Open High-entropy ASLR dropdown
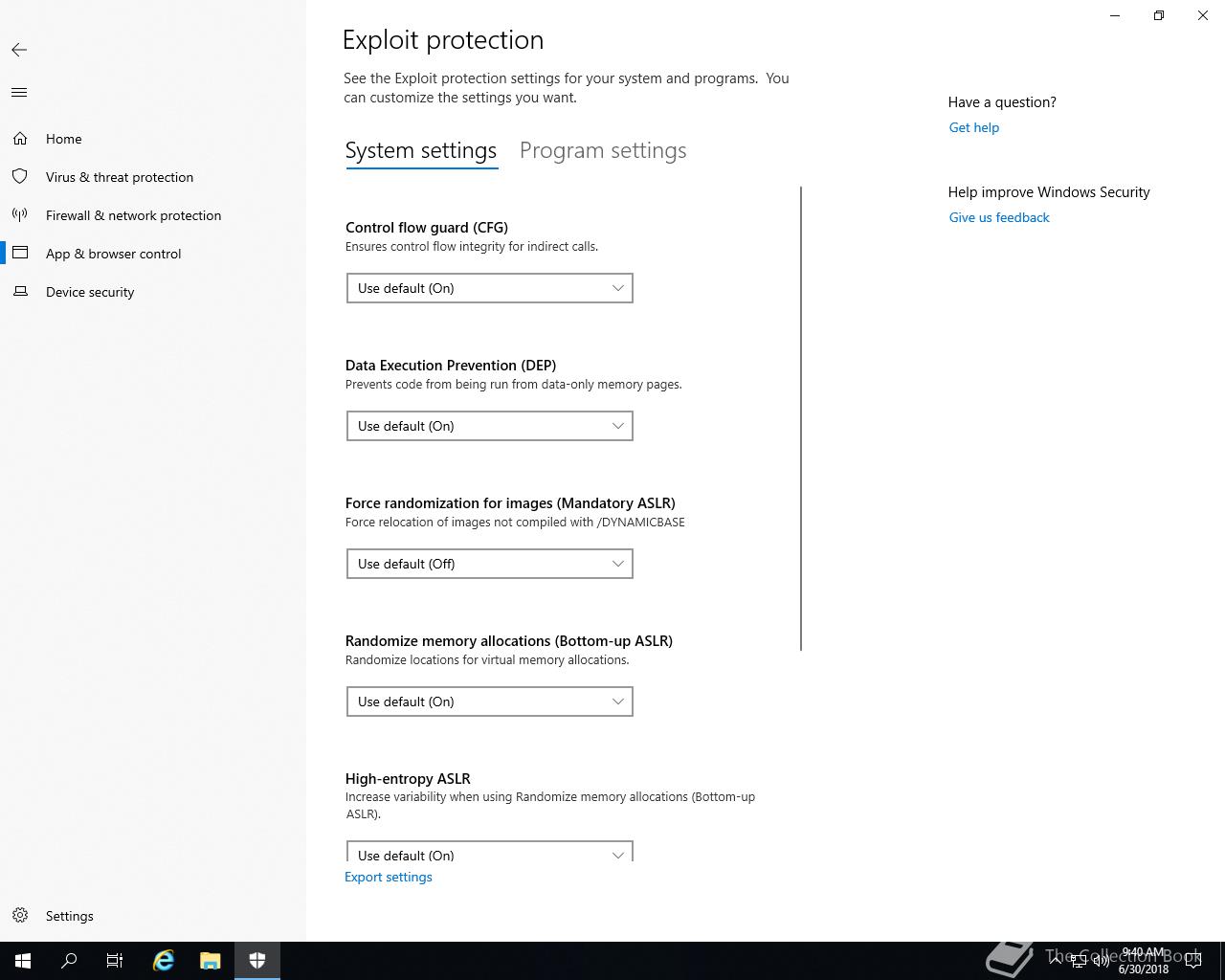Screen dimensions: 1225x980 pos(490,851)
